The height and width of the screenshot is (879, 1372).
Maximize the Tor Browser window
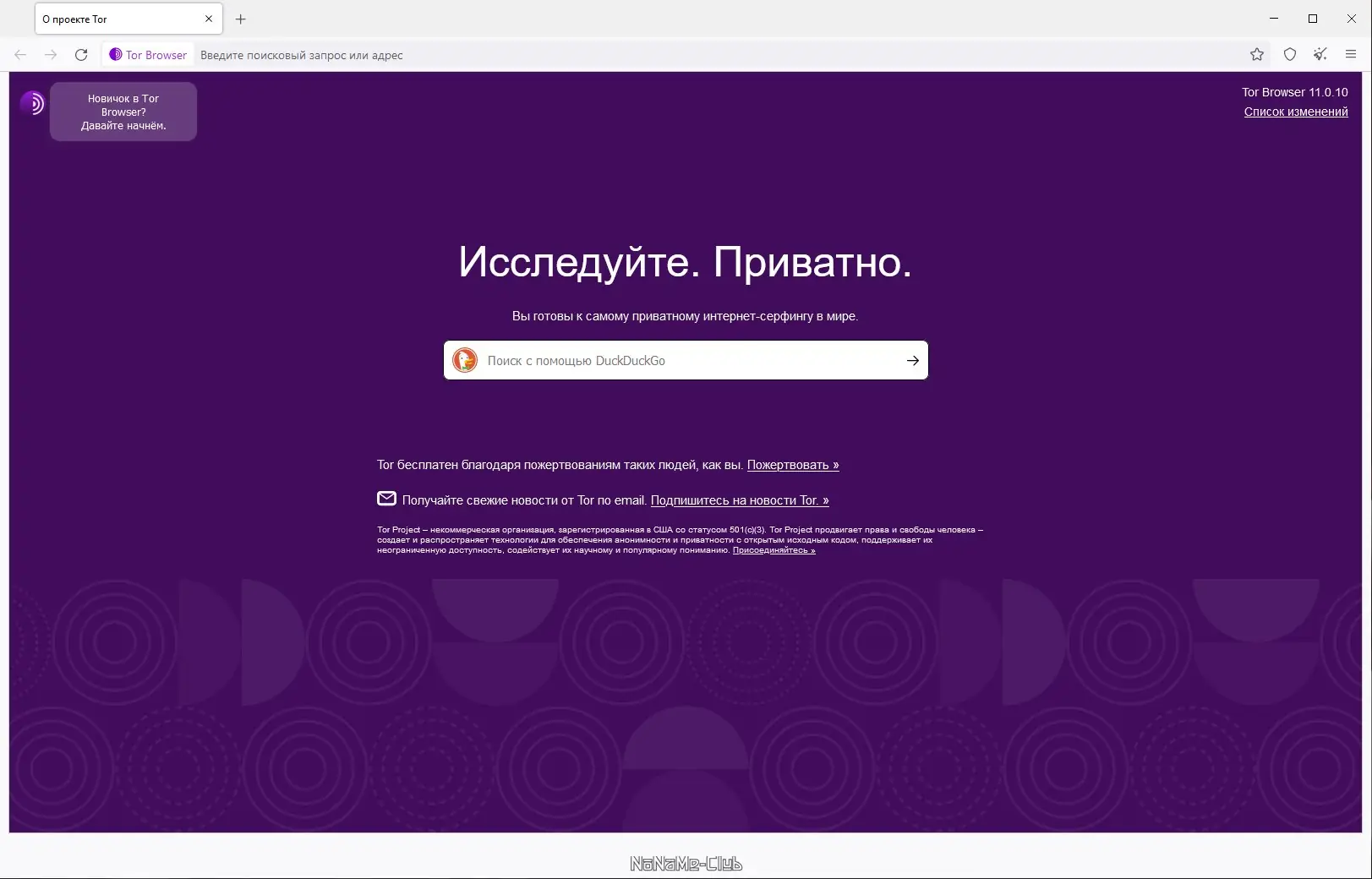click(1313, 19)
